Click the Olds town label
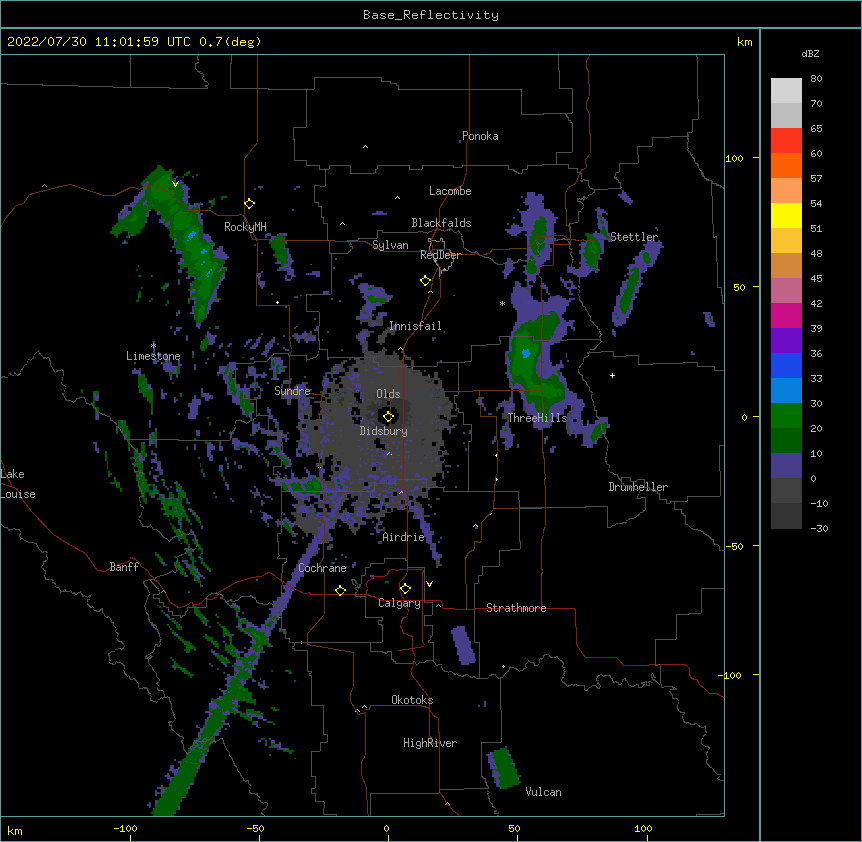 coord(388,394)
